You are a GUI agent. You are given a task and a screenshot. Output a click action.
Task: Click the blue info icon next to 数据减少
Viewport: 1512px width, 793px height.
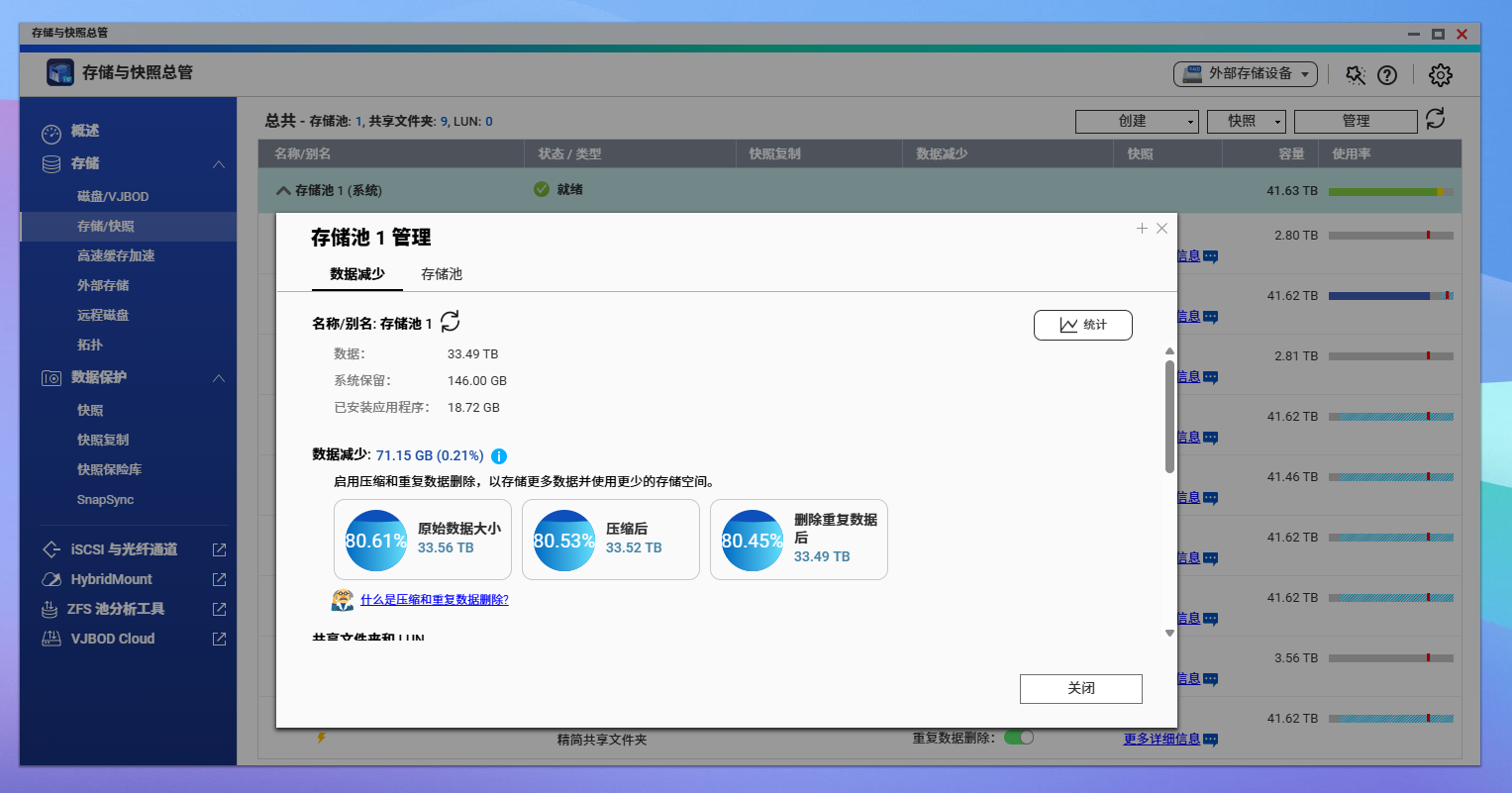499,456
